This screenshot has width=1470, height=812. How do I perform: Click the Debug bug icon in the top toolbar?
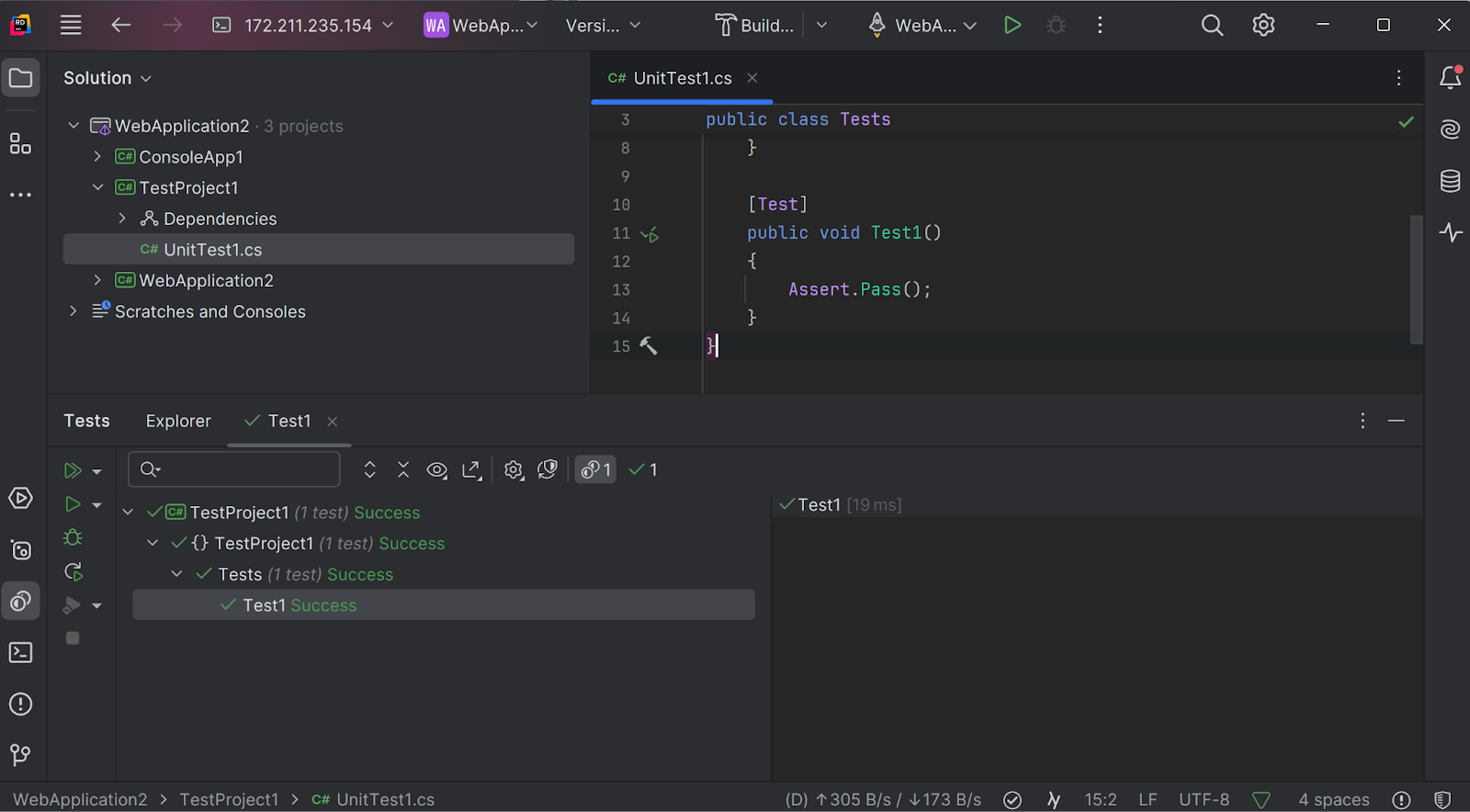click(1057, 25)
